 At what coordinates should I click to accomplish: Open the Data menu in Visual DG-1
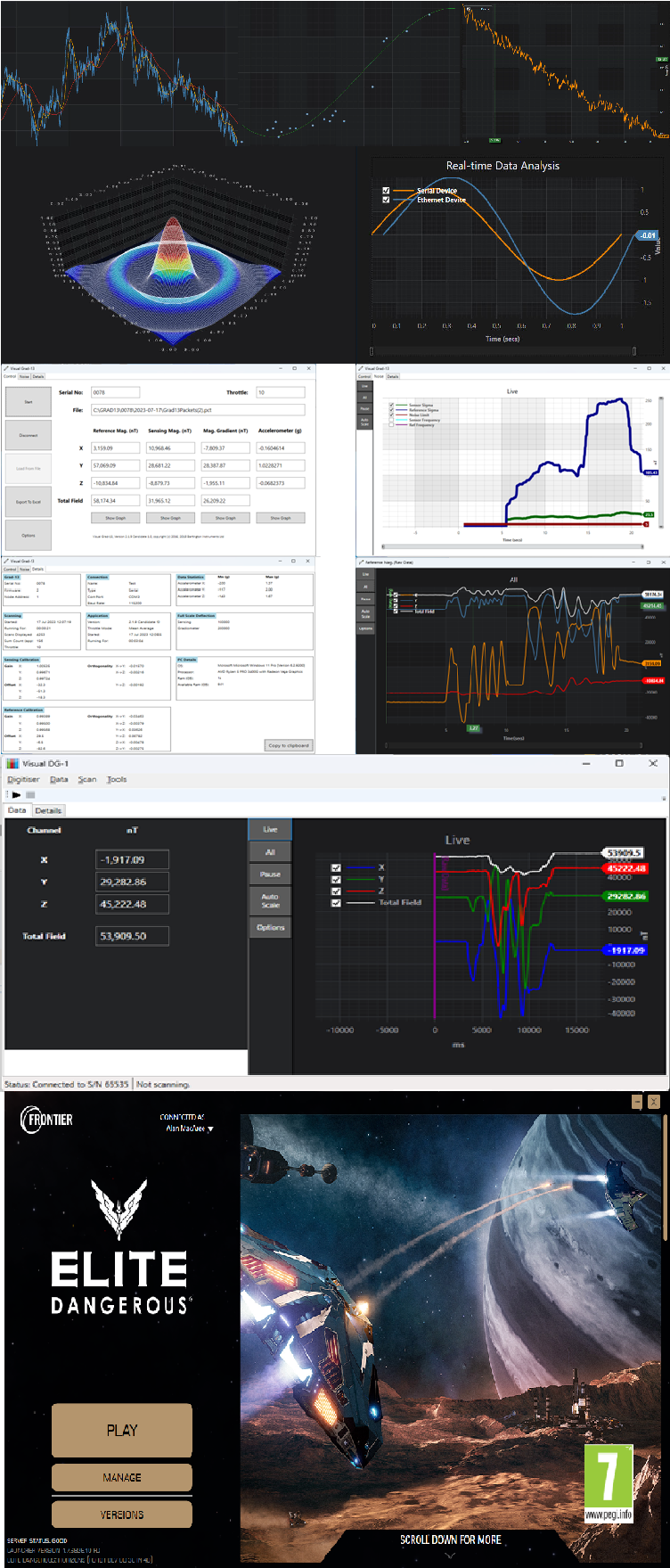click(x=59, y=779)
